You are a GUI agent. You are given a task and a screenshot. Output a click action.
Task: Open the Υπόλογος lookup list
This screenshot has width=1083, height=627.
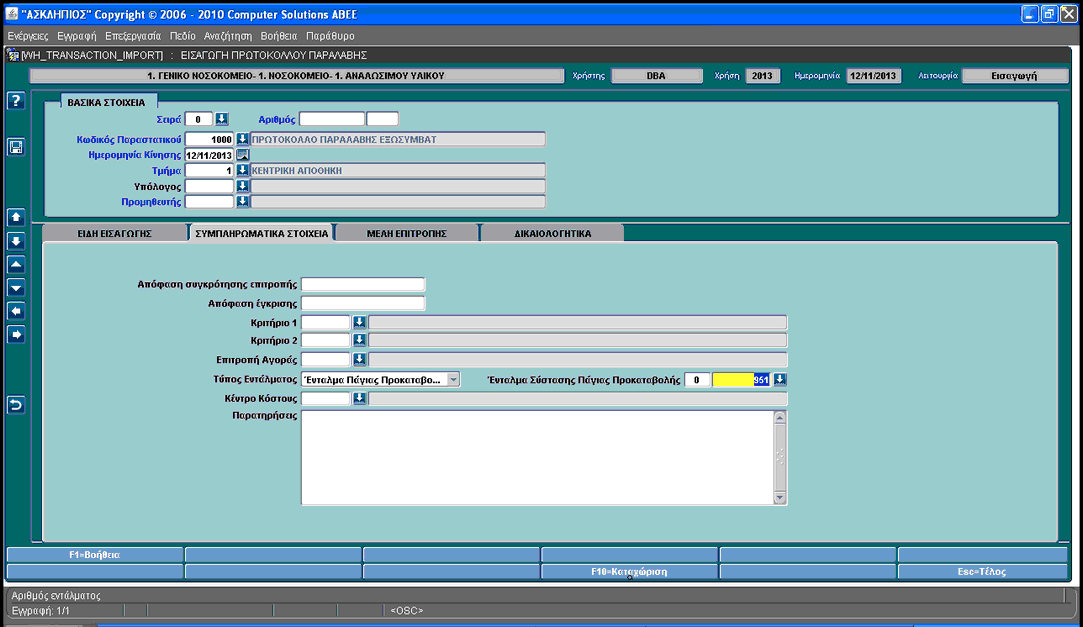(x=242, y=186)
